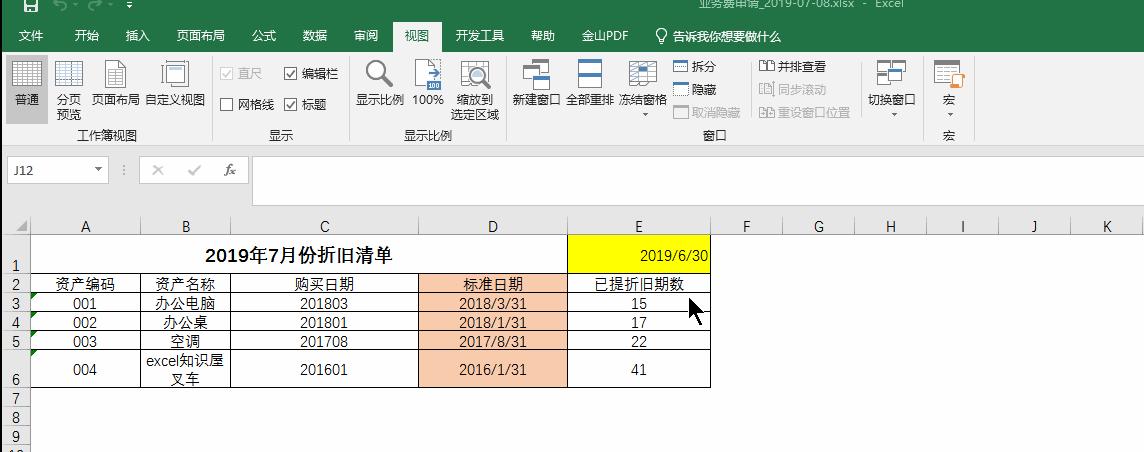The width and height of the screenshot is (1144, 452).
Task: Switch to Page Layout (页面布局) view icon
Action: pyautogui.click(x=115, y=85)
